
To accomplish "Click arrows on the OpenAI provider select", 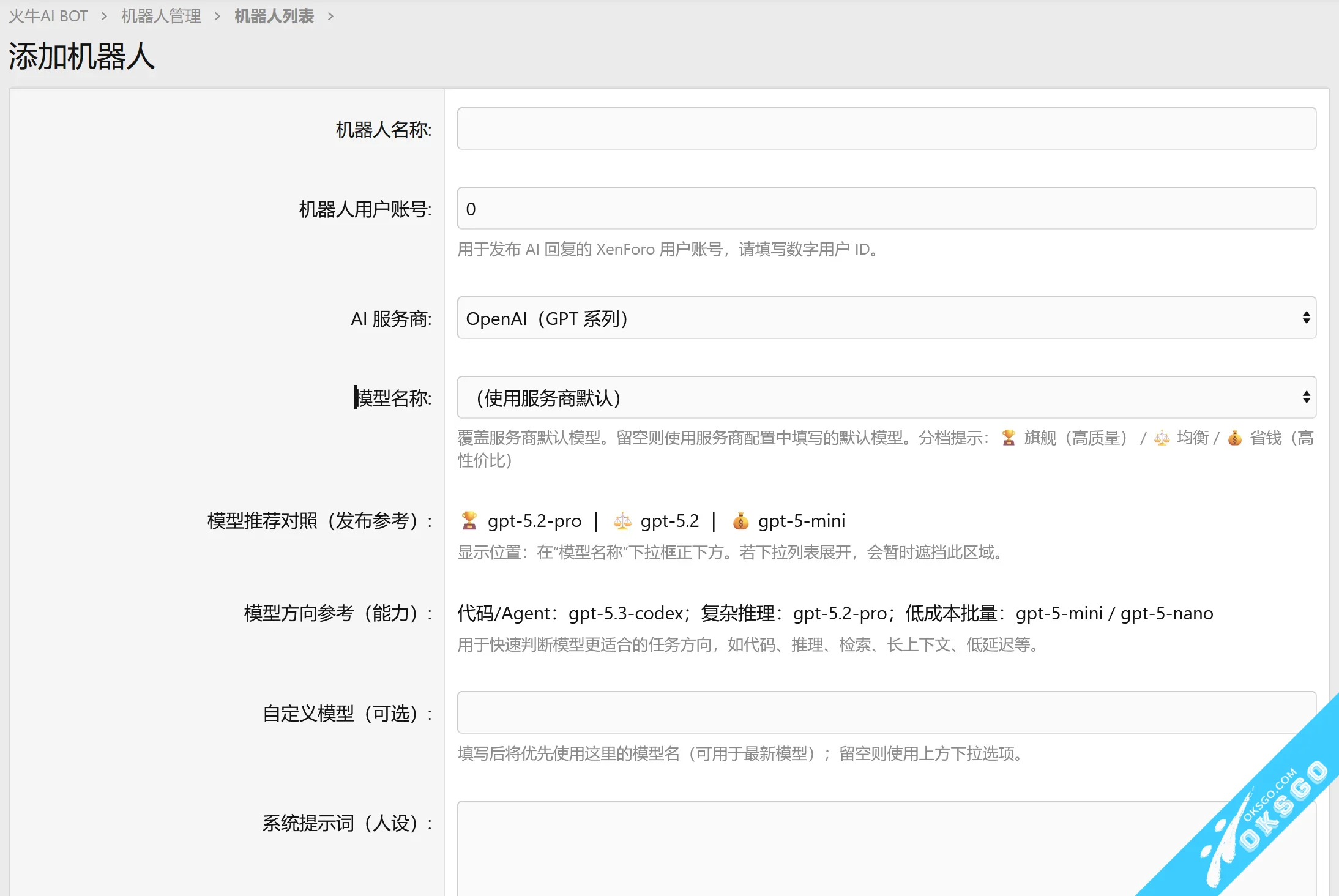I will [x=1306, y=318].
